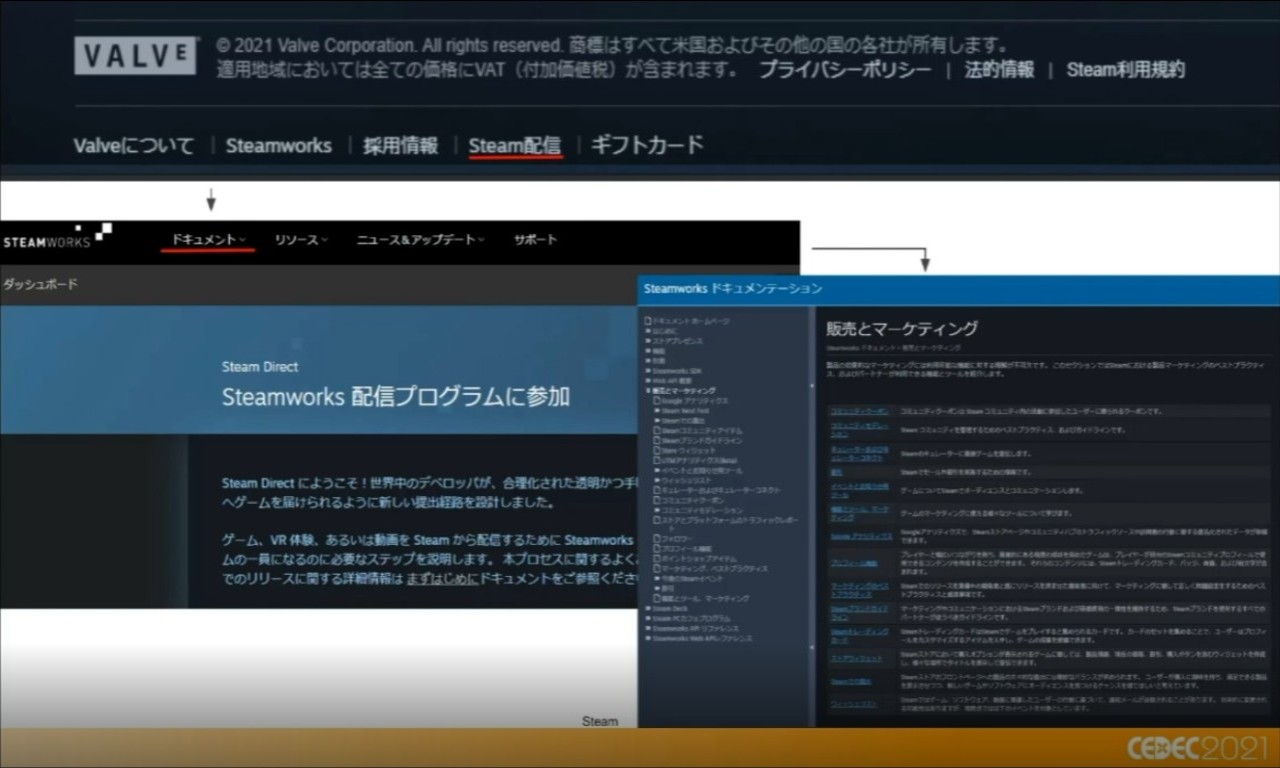Open the Steamworks footer link
Screen dimensions: 1280x768
point(278,145)
